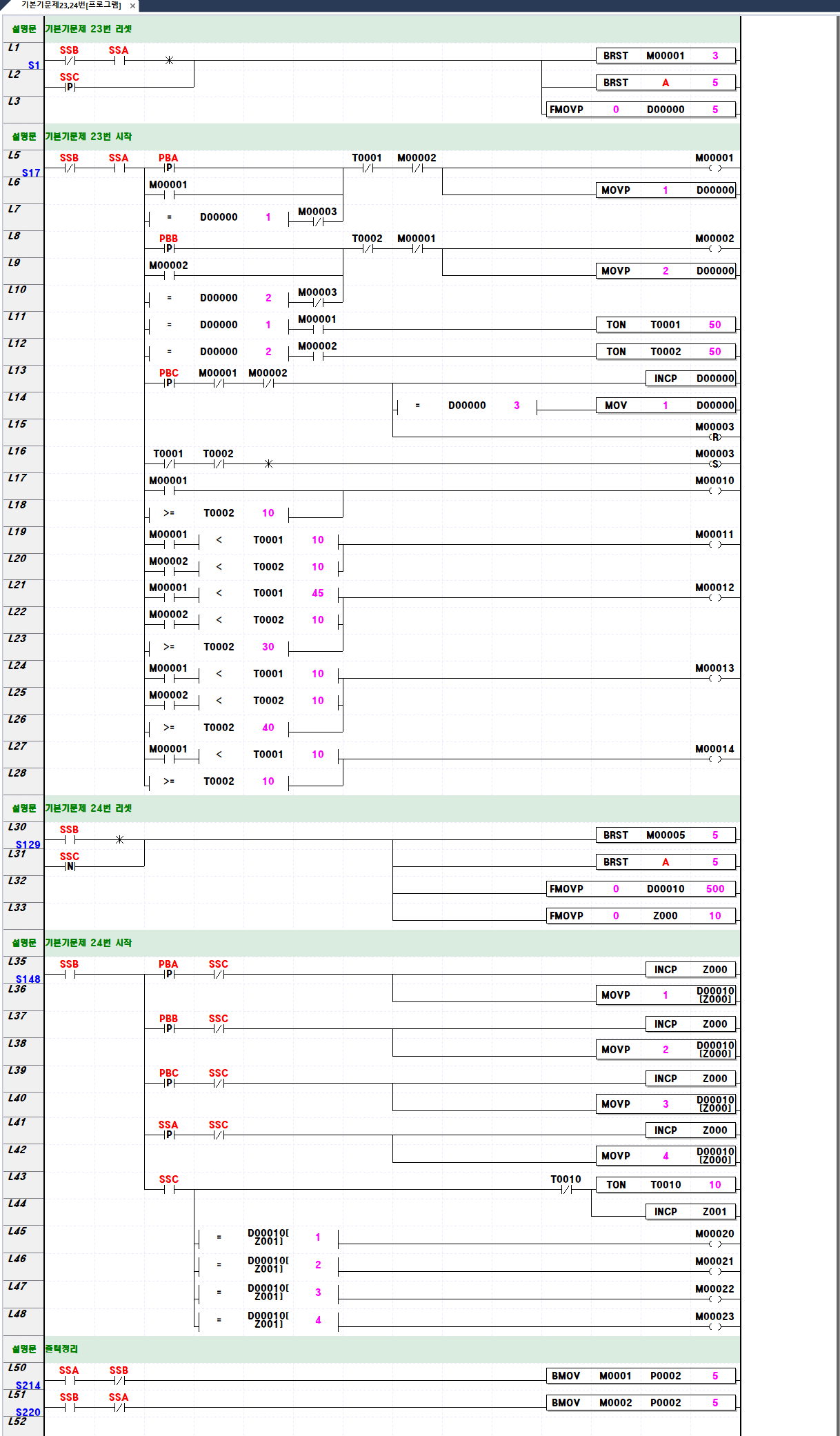Select the INCP Z001 instruction block
The width and height of the screenshot is (840, 1436).
pyautogui.click(x=690, y=1212)
